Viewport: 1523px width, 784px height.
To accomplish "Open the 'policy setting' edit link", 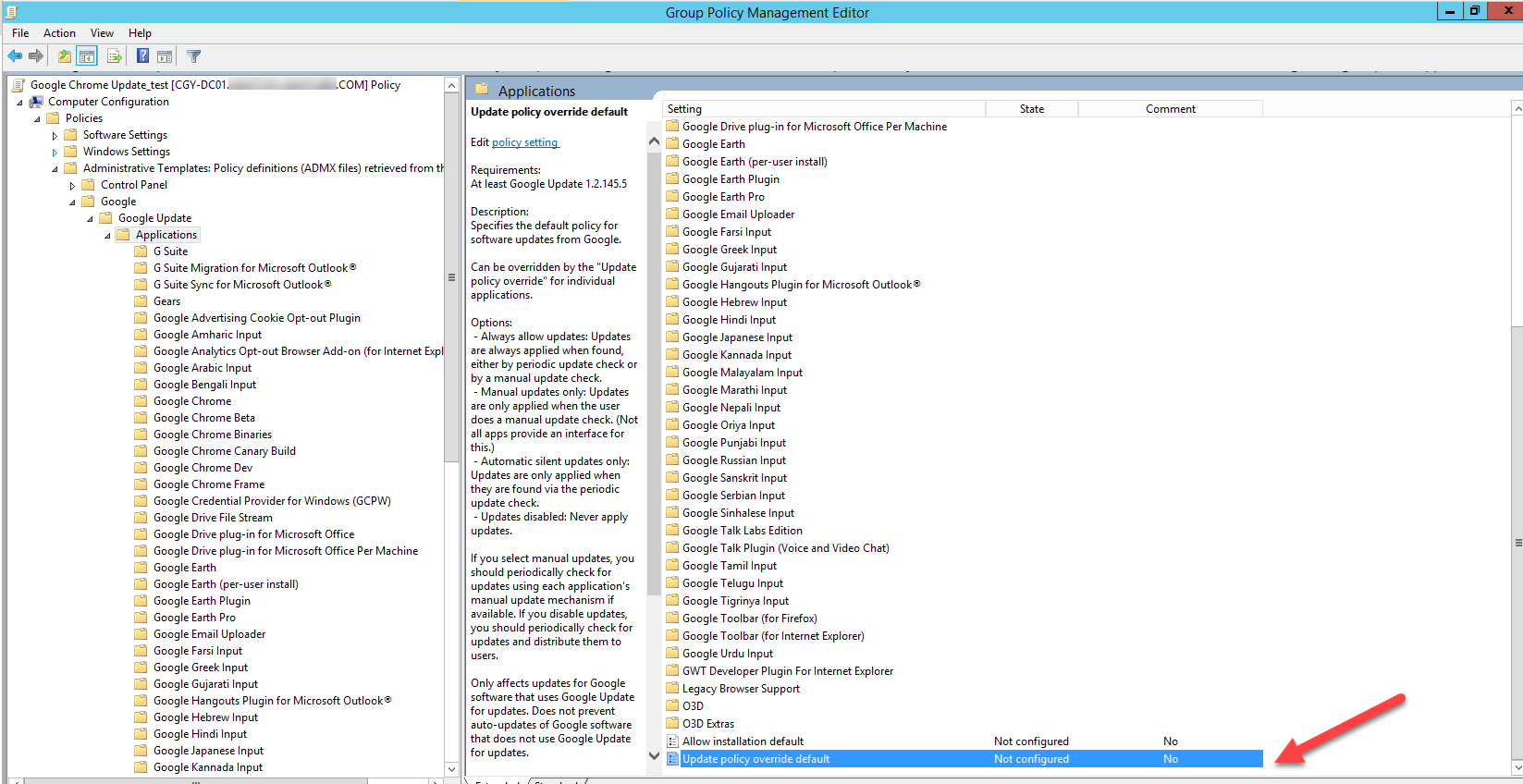I will 524,142.
